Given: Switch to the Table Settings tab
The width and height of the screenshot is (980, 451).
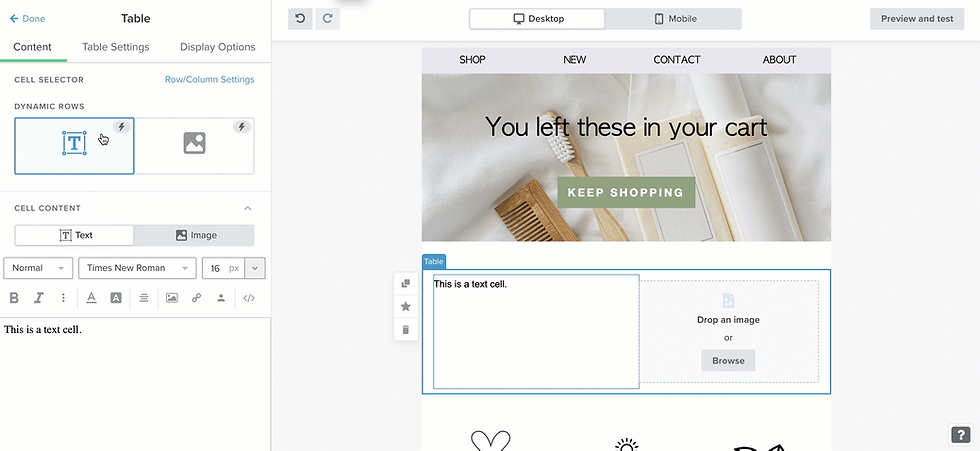Looking at the screenshot, I should pyautogui.click(x=116, y=47).
